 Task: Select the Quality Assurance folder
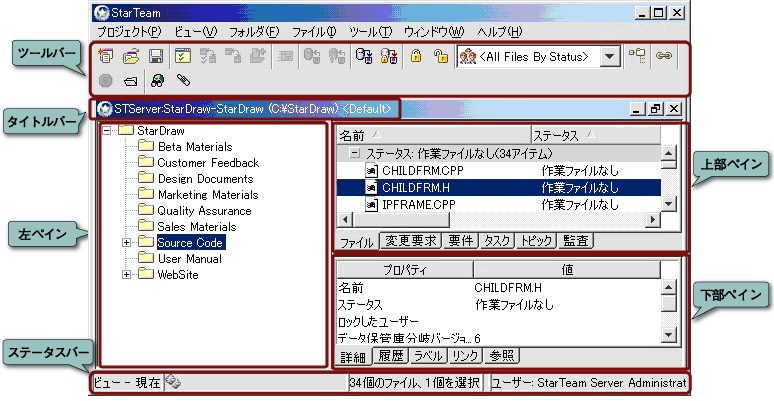pyautogui.click(x=204, y=211)
